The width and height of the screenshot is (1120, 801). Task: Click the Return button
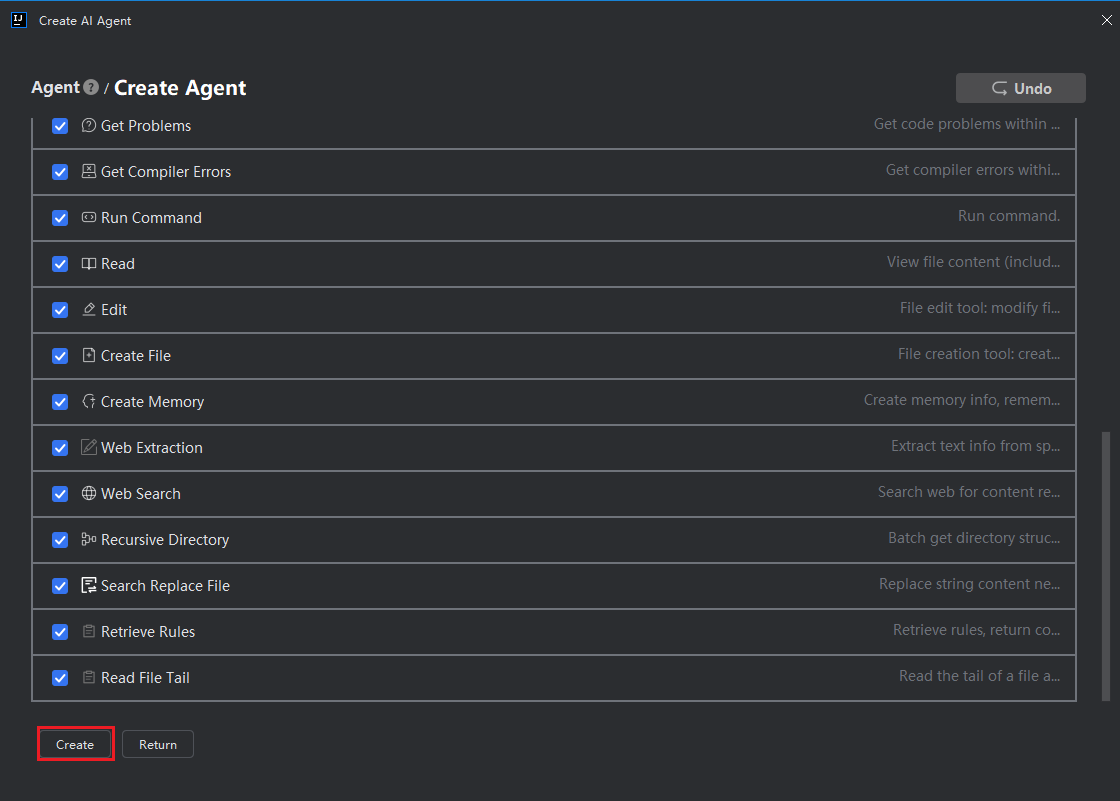pyautogui.click(x=158, y=745)
